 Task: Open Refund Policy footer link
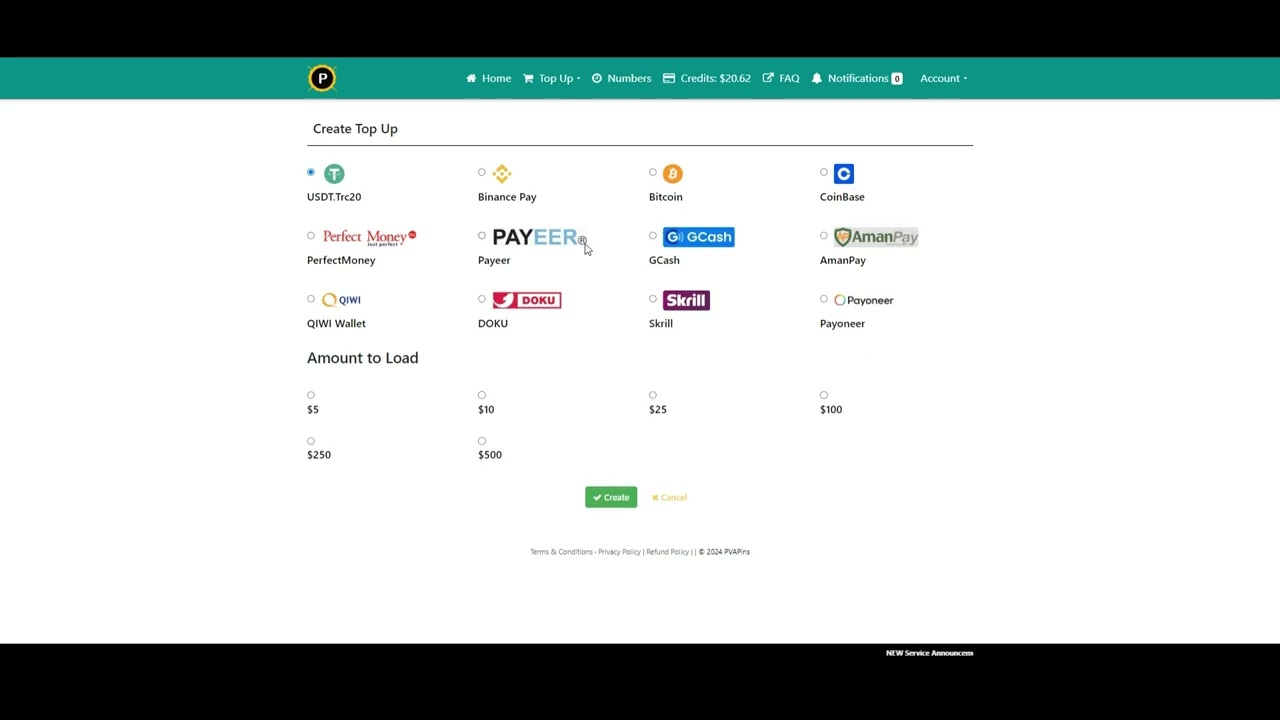click(667, 552)
